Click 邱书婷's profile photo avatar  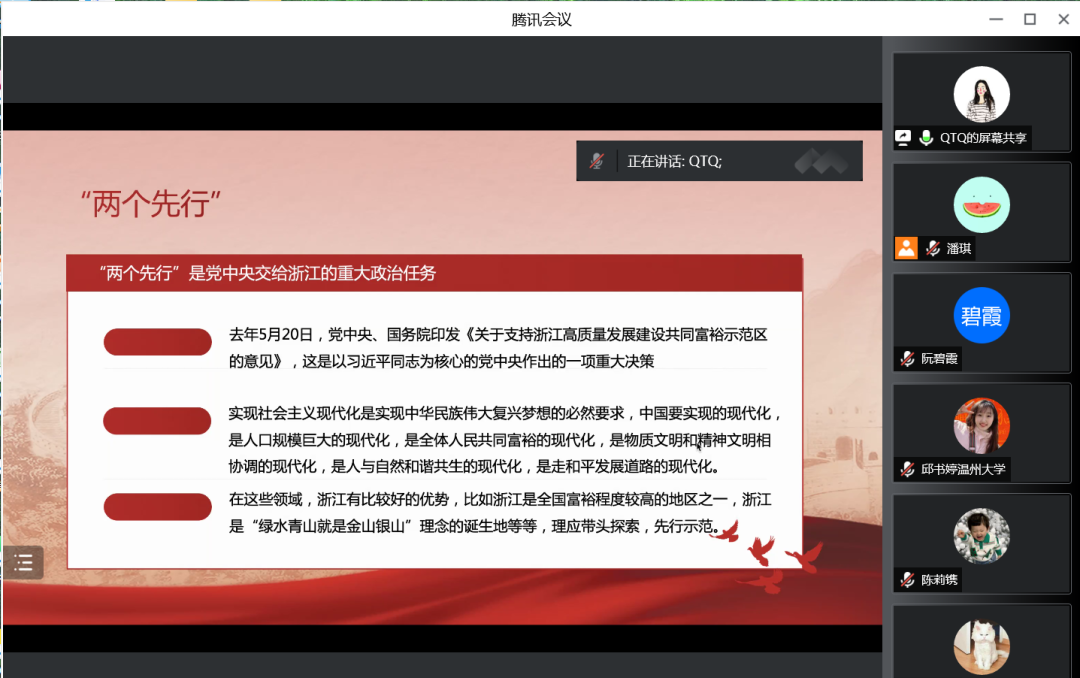[x=981, y=425]
